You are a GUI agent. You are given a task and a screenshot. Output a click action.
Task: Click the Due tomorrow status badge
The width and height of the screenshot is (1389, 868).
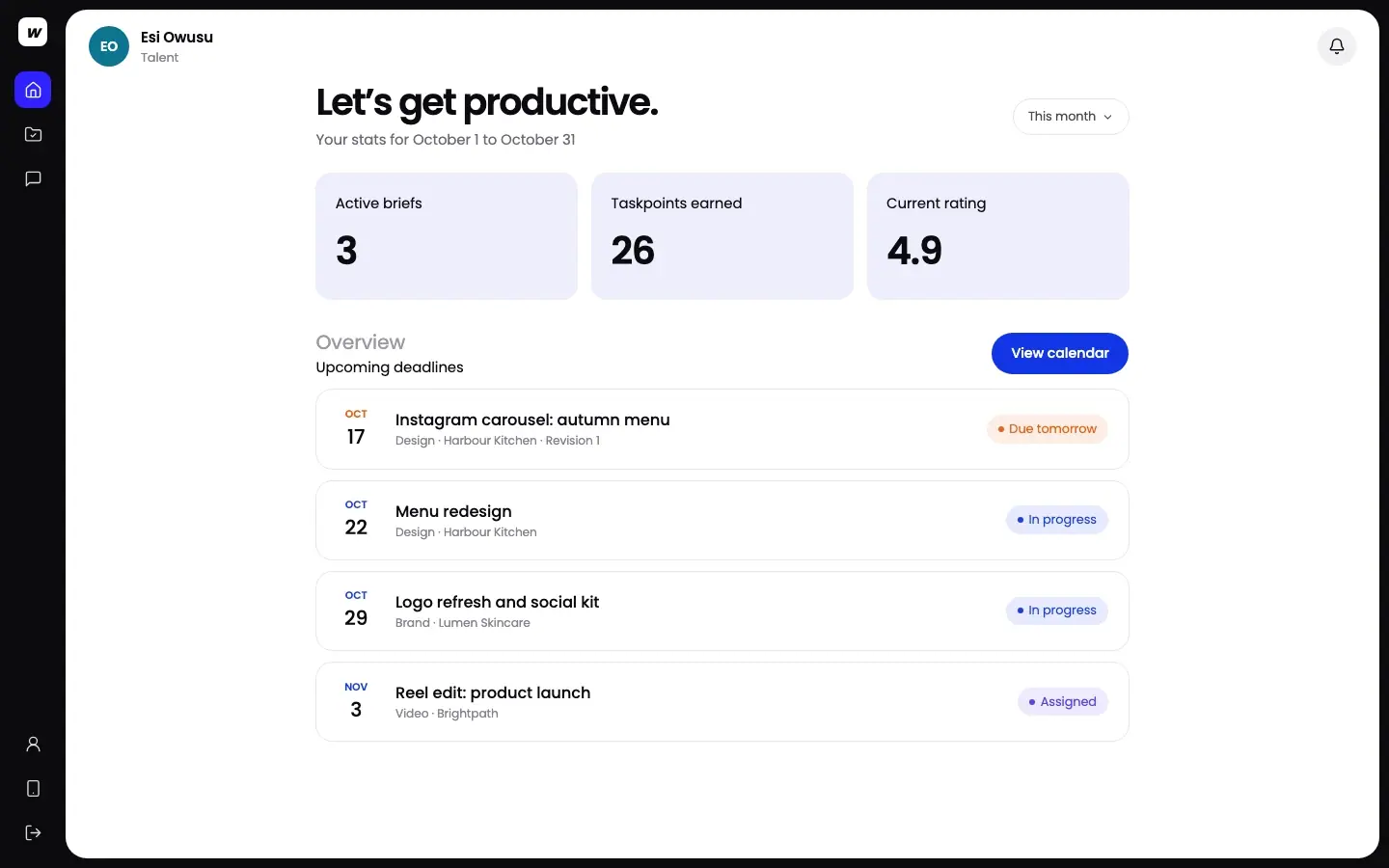tap(1048, 429)
